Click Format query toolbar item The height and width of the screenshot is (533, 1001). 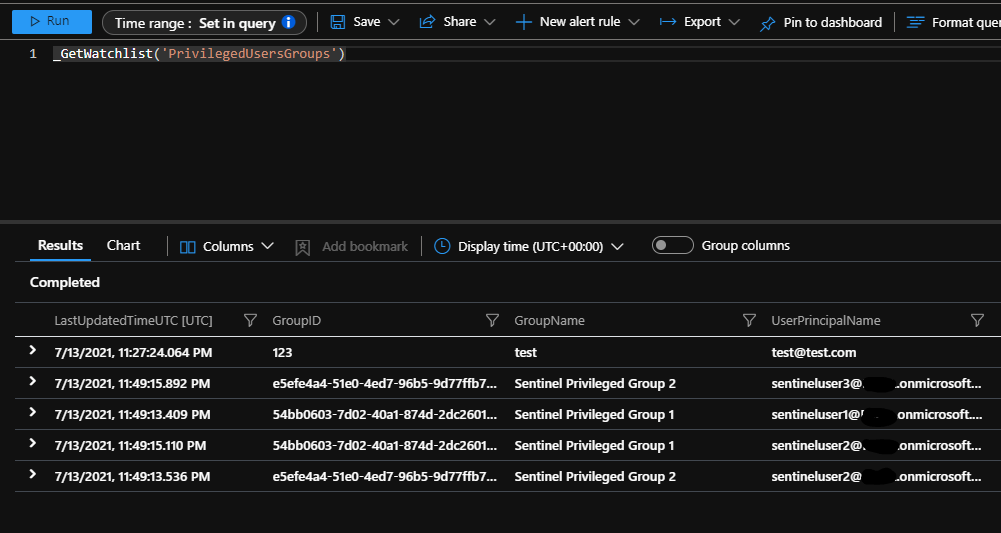point(953,22)
